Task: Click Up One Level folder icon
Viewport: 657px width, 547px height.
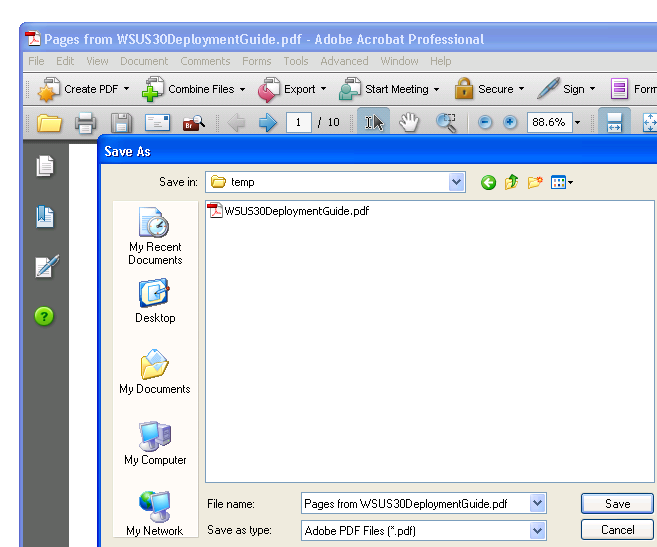Action: click(511, 182)
